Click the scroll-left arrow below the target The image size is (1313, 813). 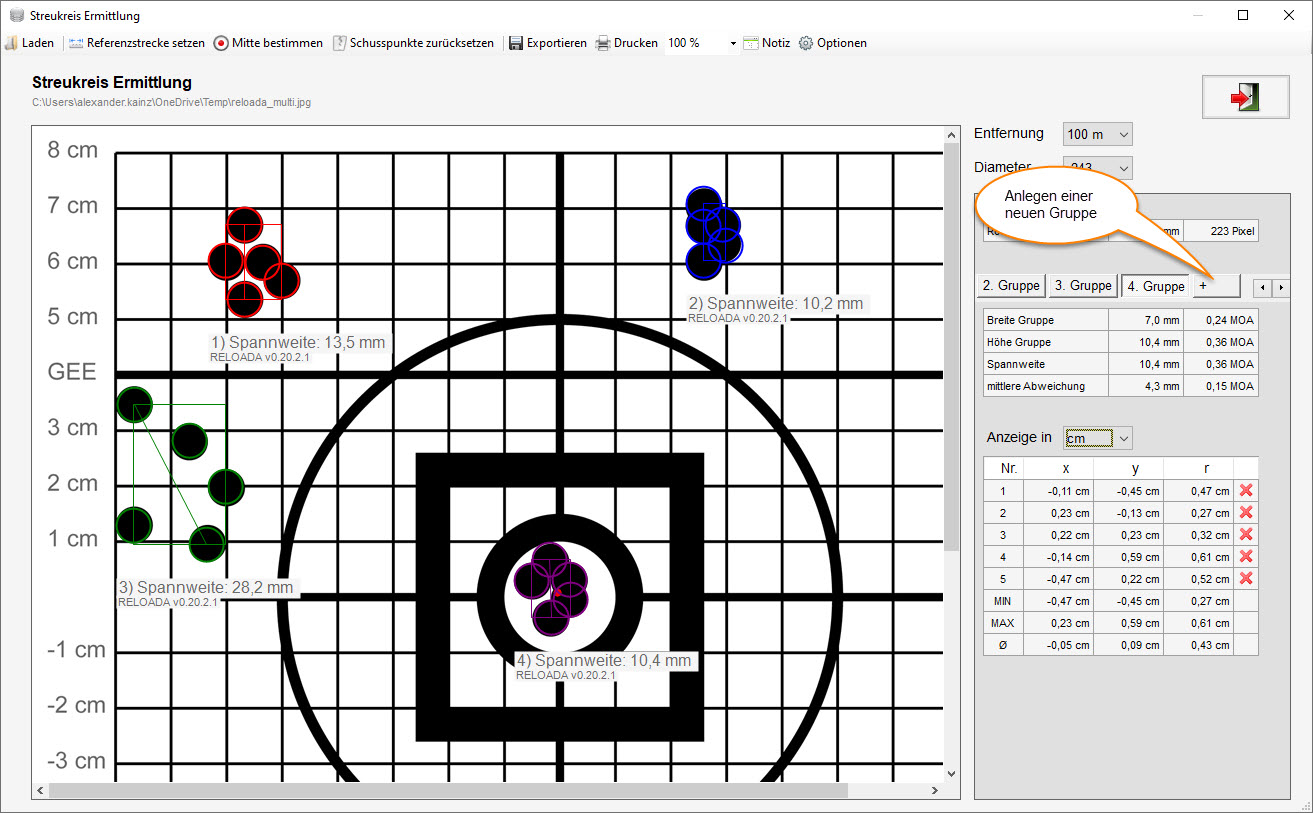click(x=40, y=790)
